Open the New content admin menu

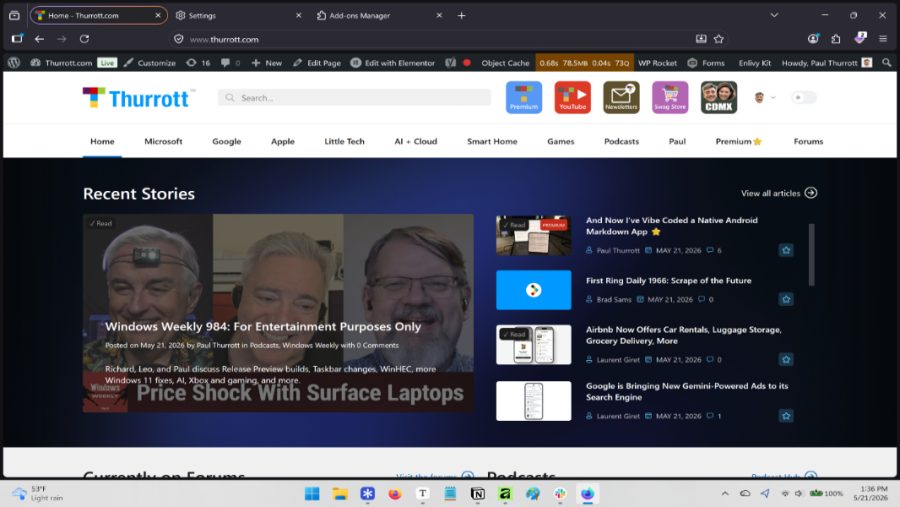point(266,63)
